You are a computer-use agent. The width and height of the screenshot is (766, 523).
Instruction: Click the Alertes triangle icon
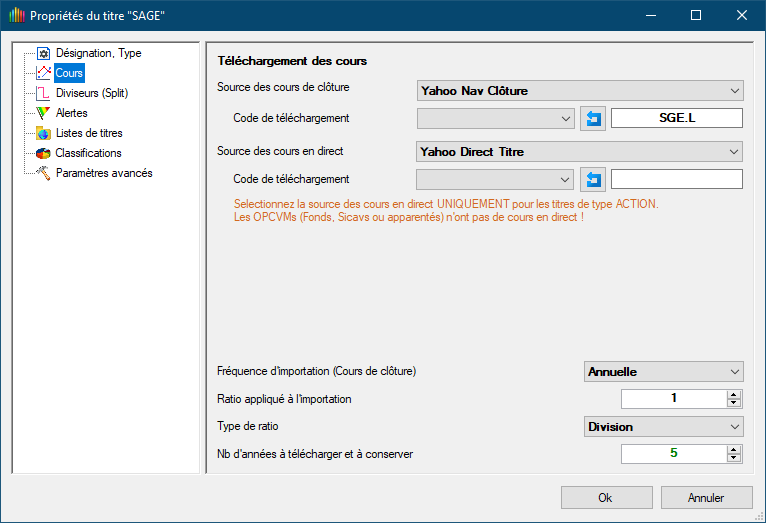click(x=43, y=113)
